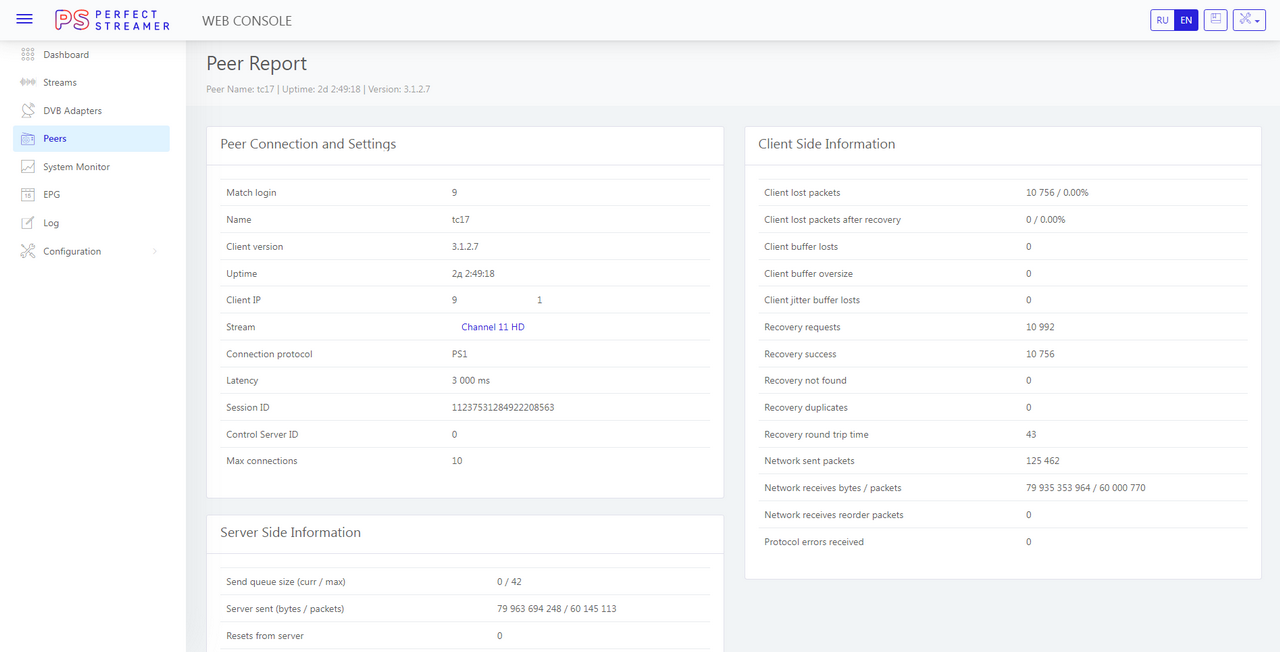The width and height of the screenshot is (1280, 652).
Task: Click the Dashboard grid icon
Action: [28, 55]
